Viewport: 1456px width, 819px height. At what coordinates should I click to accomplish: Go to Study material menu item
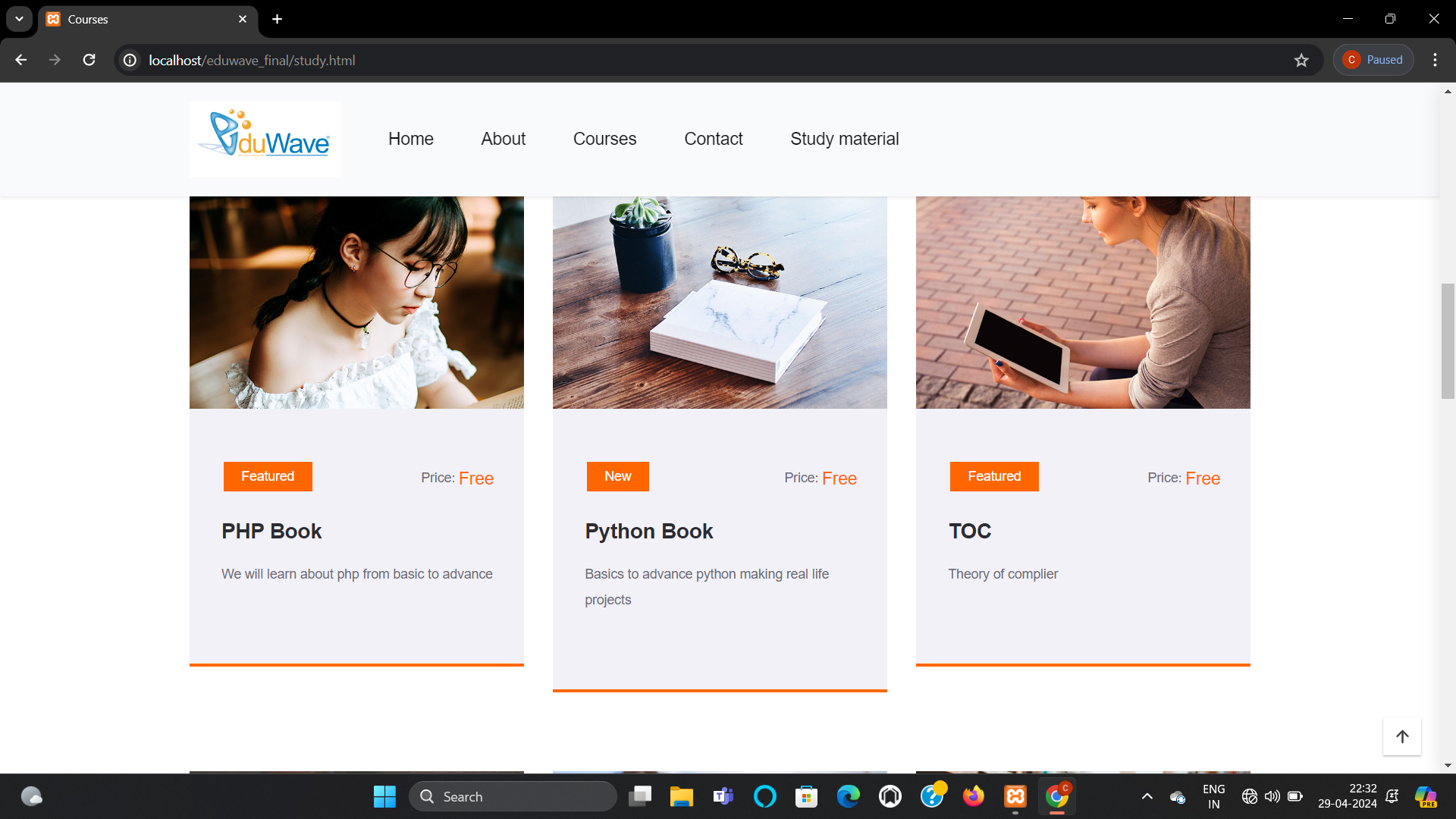click(x=844, y=139)
